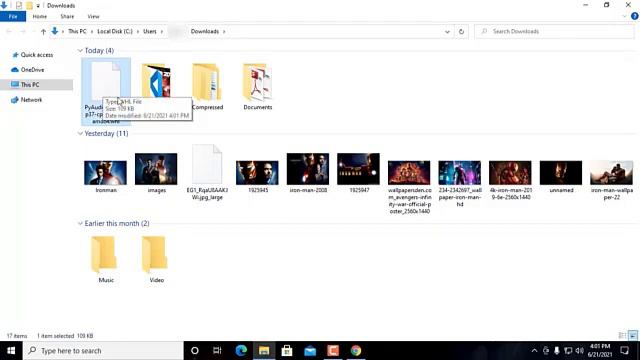Open Microsoft Store from taskbar

point(287,351)
